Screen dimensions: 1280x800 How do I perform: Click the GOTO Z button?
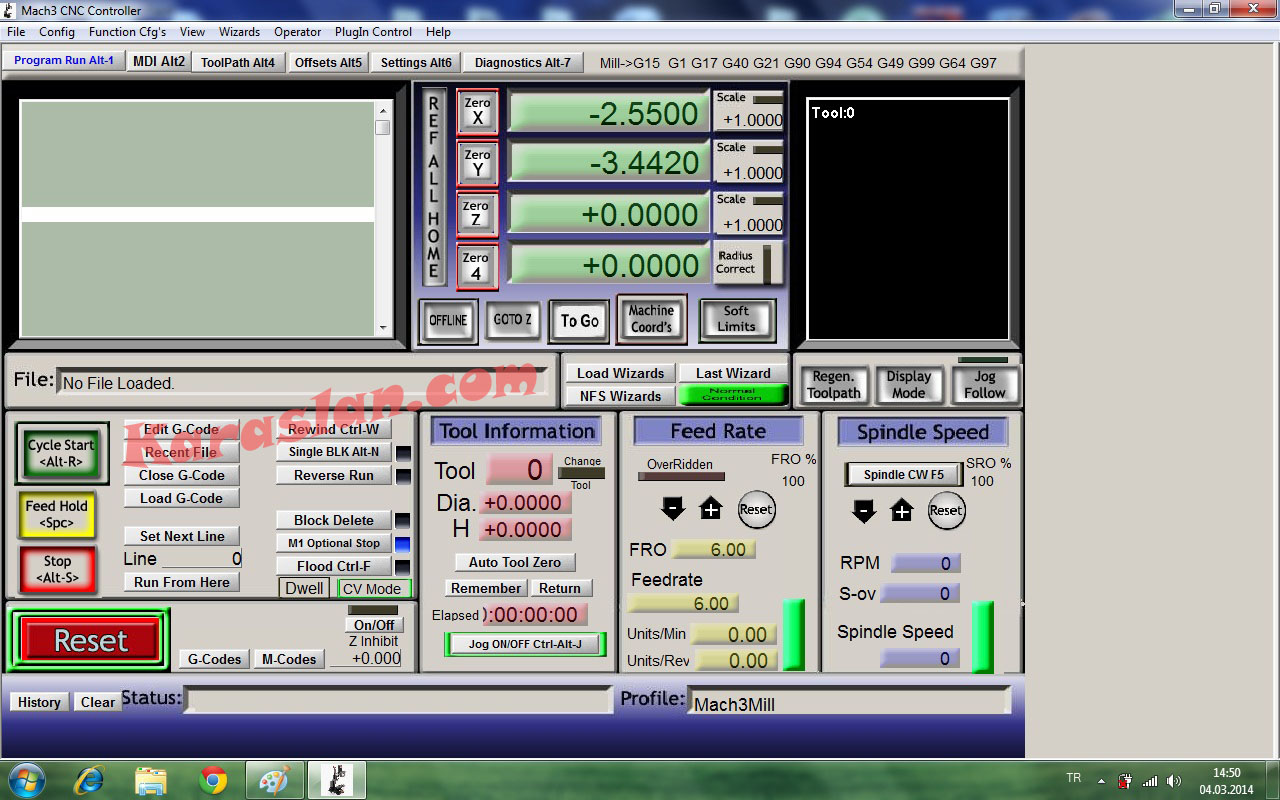(x=513, y=320)
